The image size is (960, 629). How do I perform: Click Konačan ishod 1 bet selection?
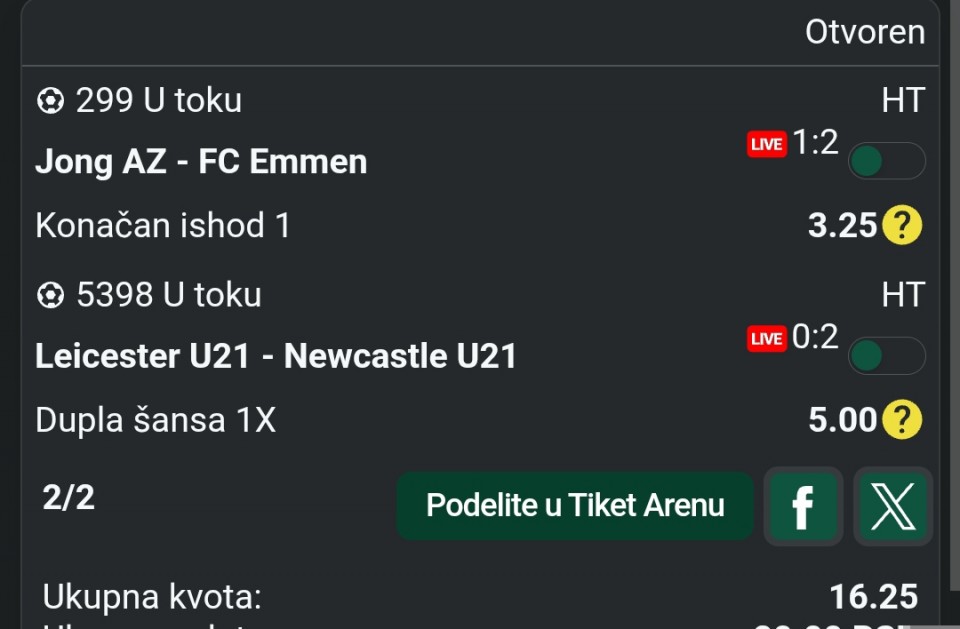[x=163, y=226]
